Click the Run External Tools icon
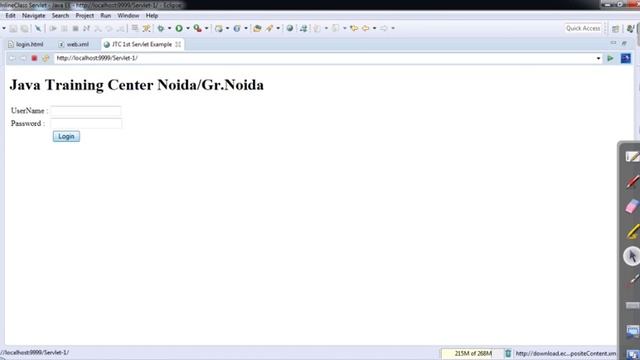 click(198, 28)
